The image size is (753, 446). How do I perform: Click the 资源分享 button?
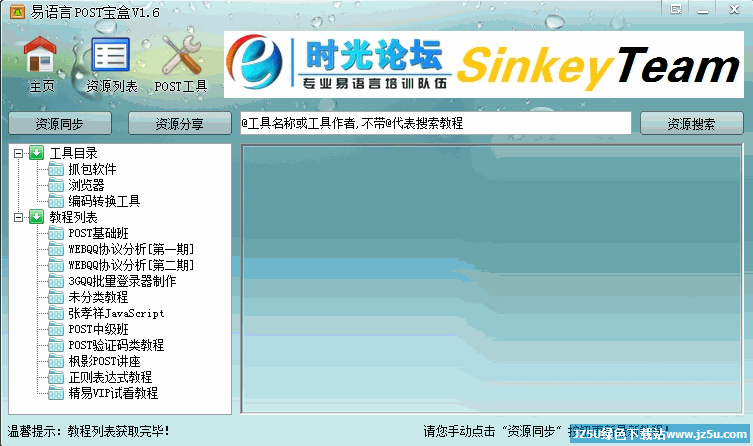pos(180,124)
